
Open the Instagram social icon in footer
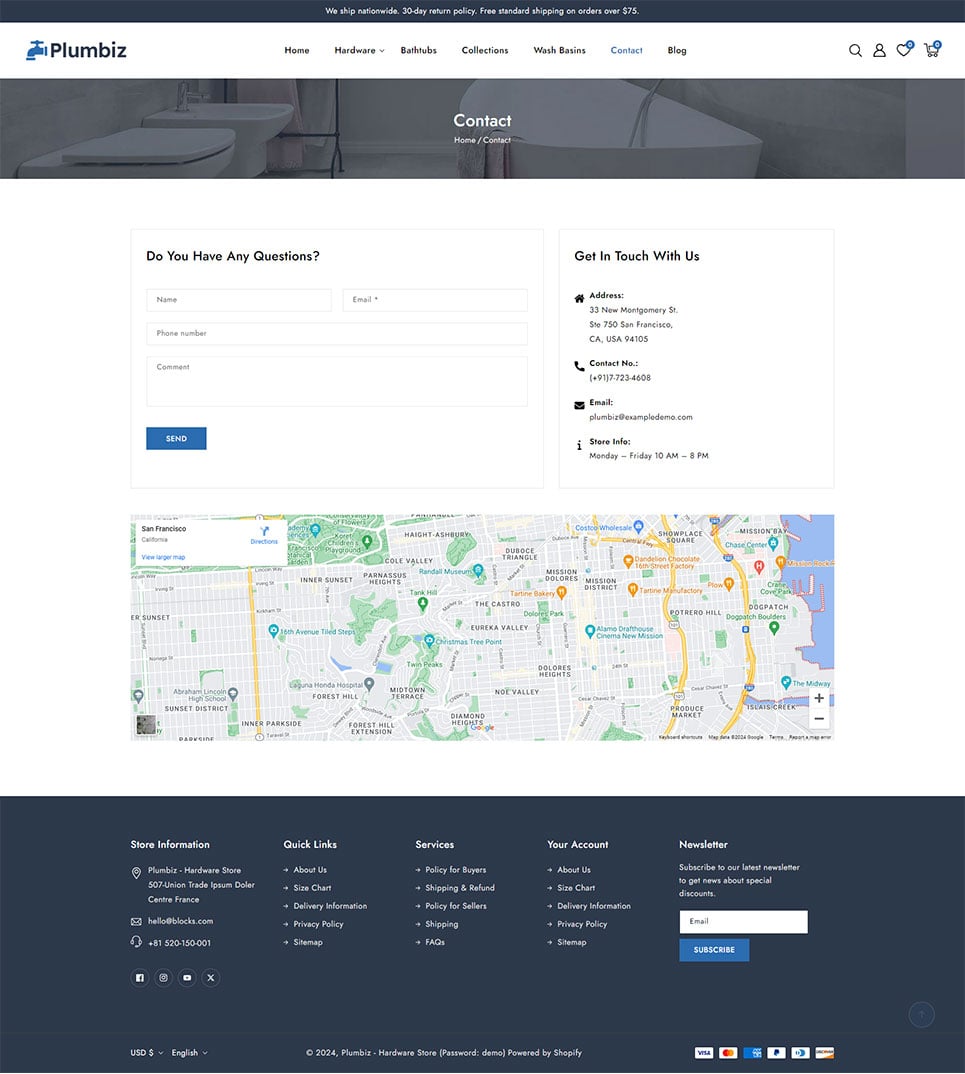(x=163, y=978)
